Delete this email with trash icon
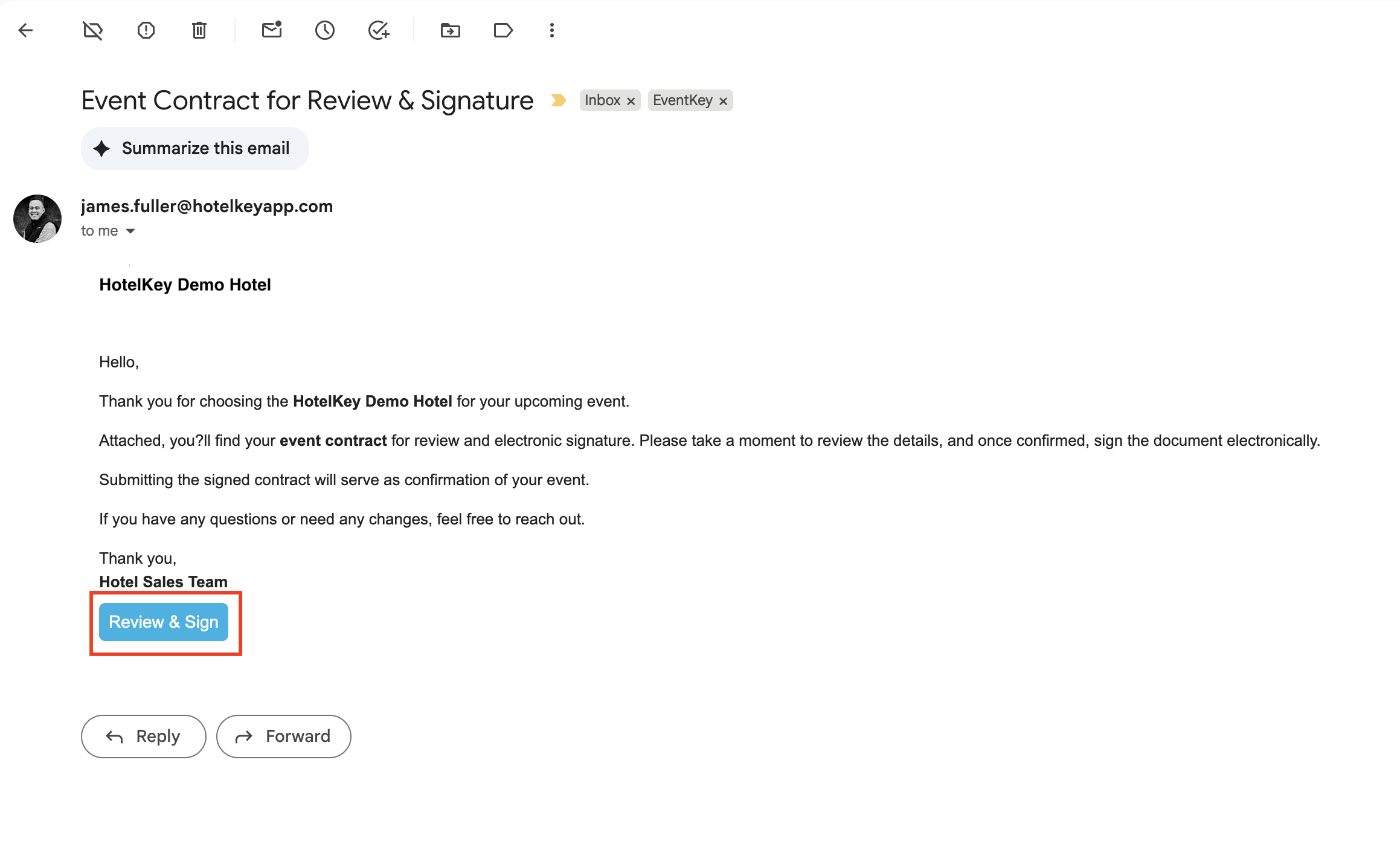This screenshot has height=864, width=1400. pos(199,30)
